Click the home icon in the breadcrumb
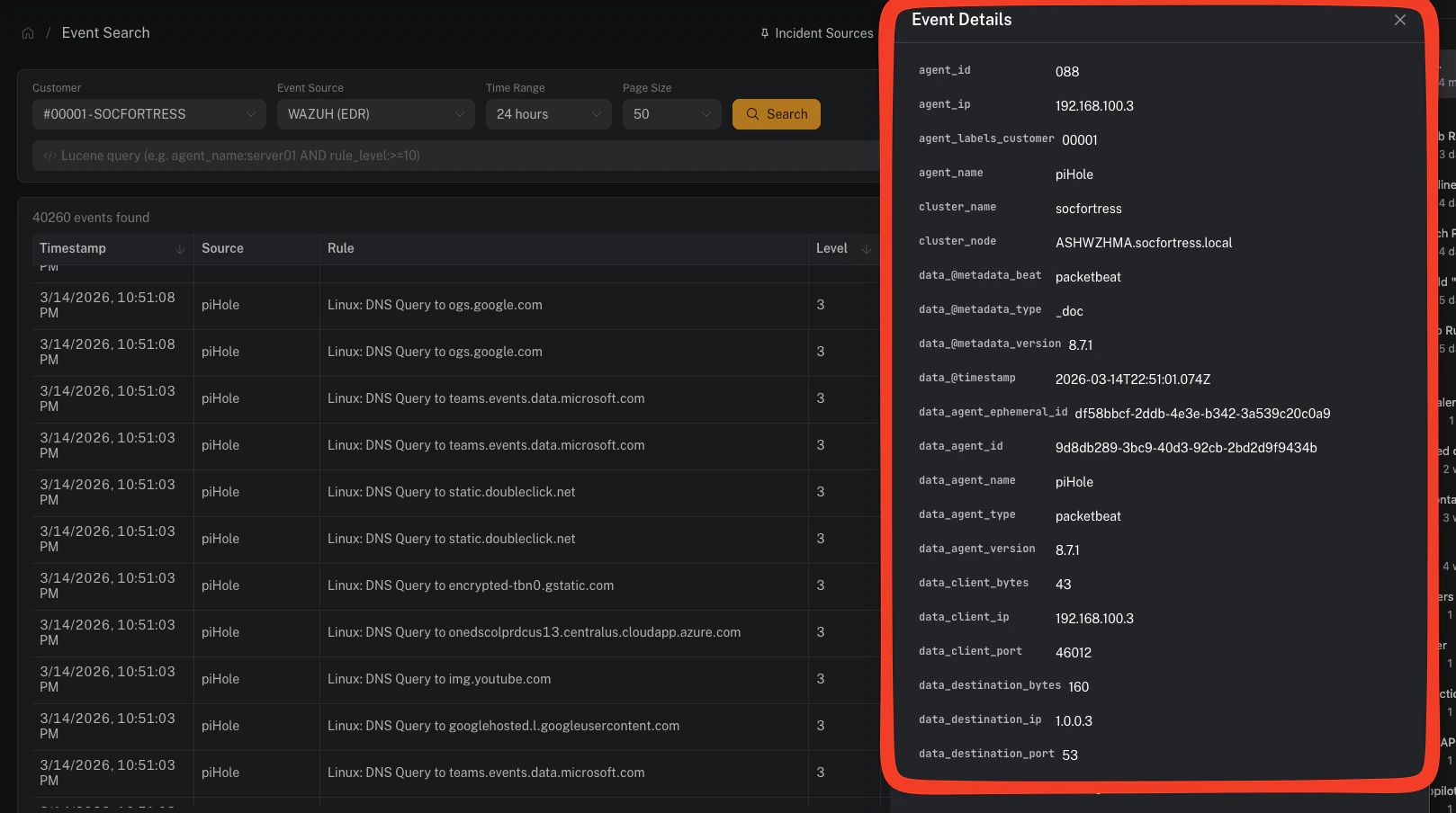This screenshot has height=813, width=1456. pos(27,32)
